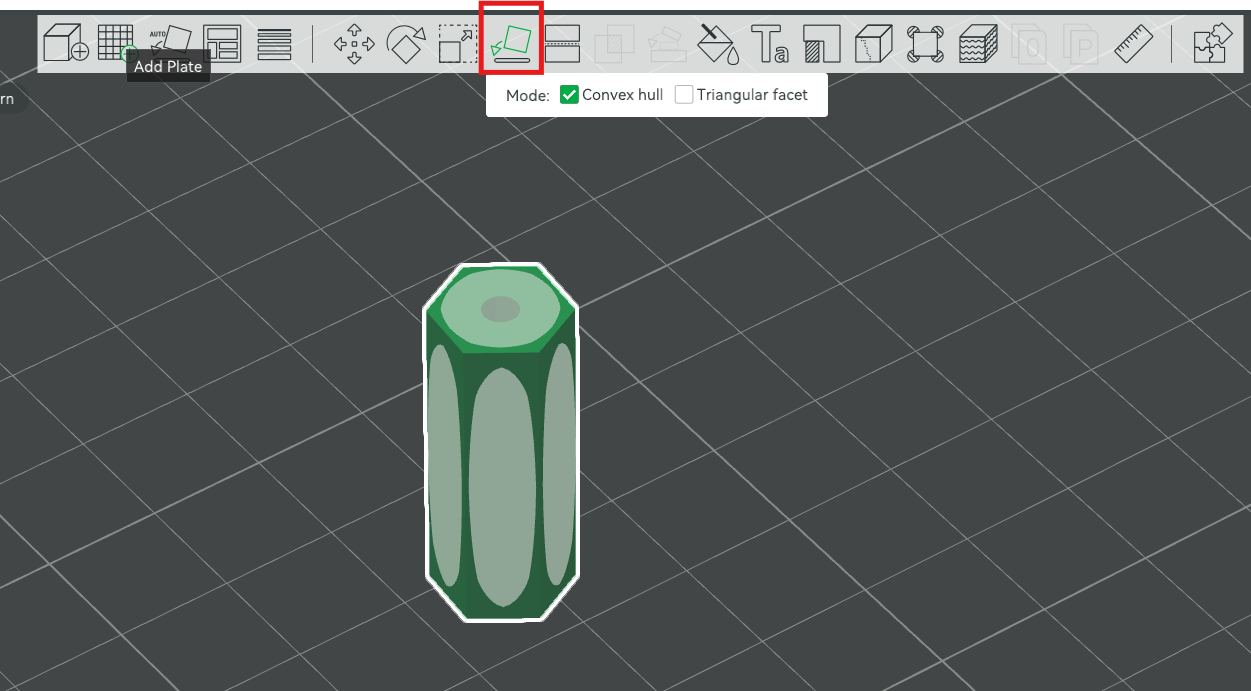
Task: Toggle the highlighted Lay on face tool
Action: coord(512,44)
